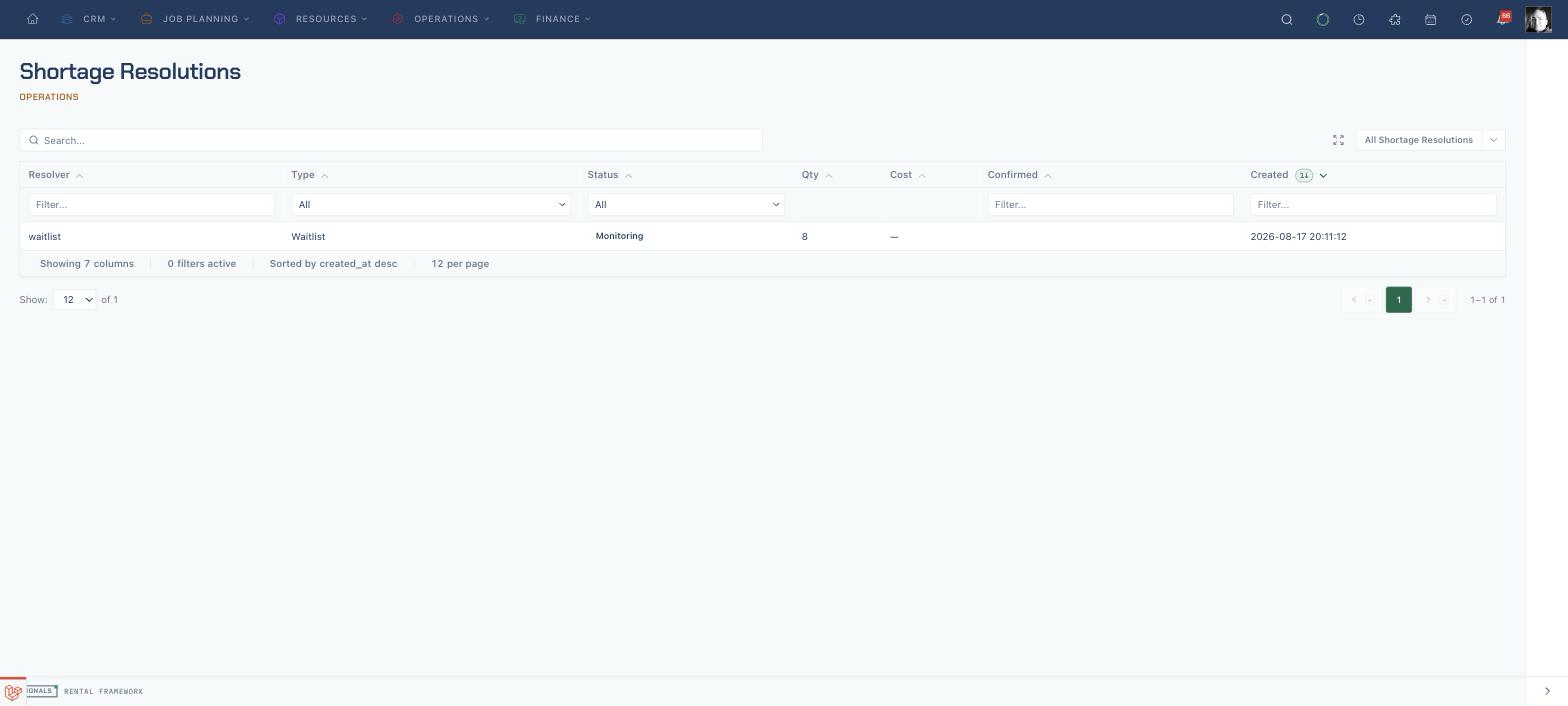Open the Created column options chevron
This screenshot has width=1568, height=706.
1323,176
